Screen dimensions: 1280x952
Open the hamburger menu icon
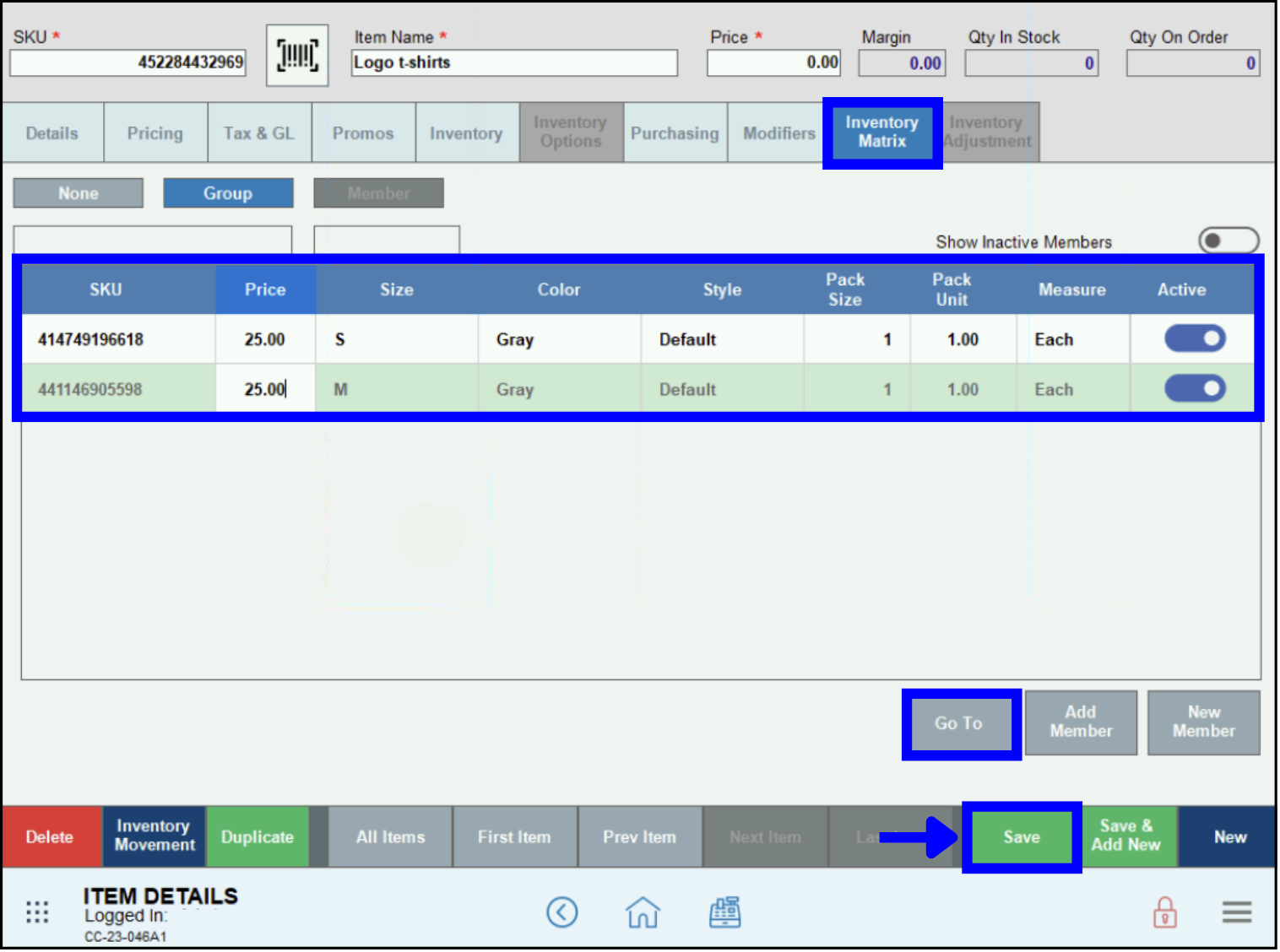pyautogui.click(x=1237, y=912)
